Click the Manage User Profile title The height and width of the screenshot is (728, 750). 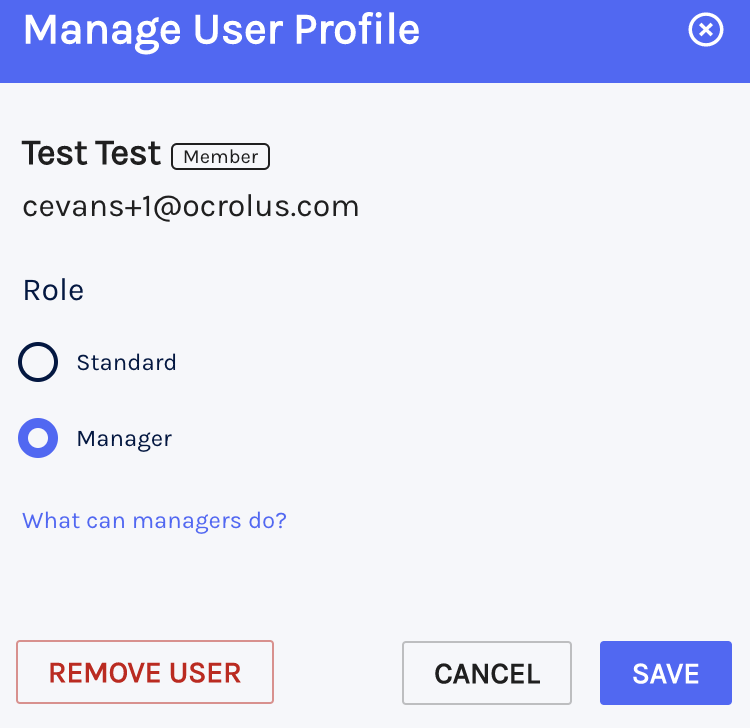pos(221,31)
